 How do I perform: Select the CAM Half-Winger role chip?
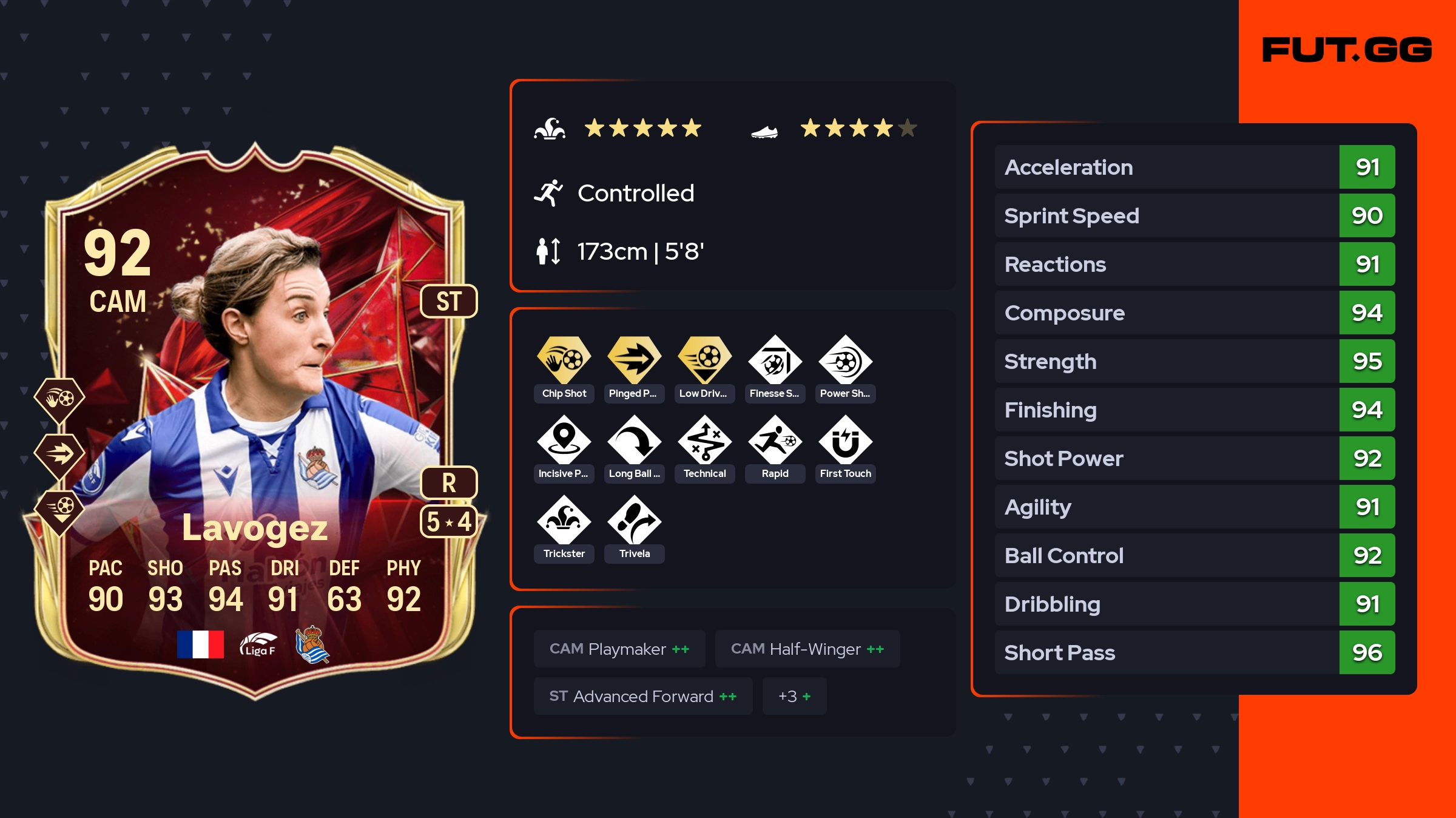tap(807, 649)
